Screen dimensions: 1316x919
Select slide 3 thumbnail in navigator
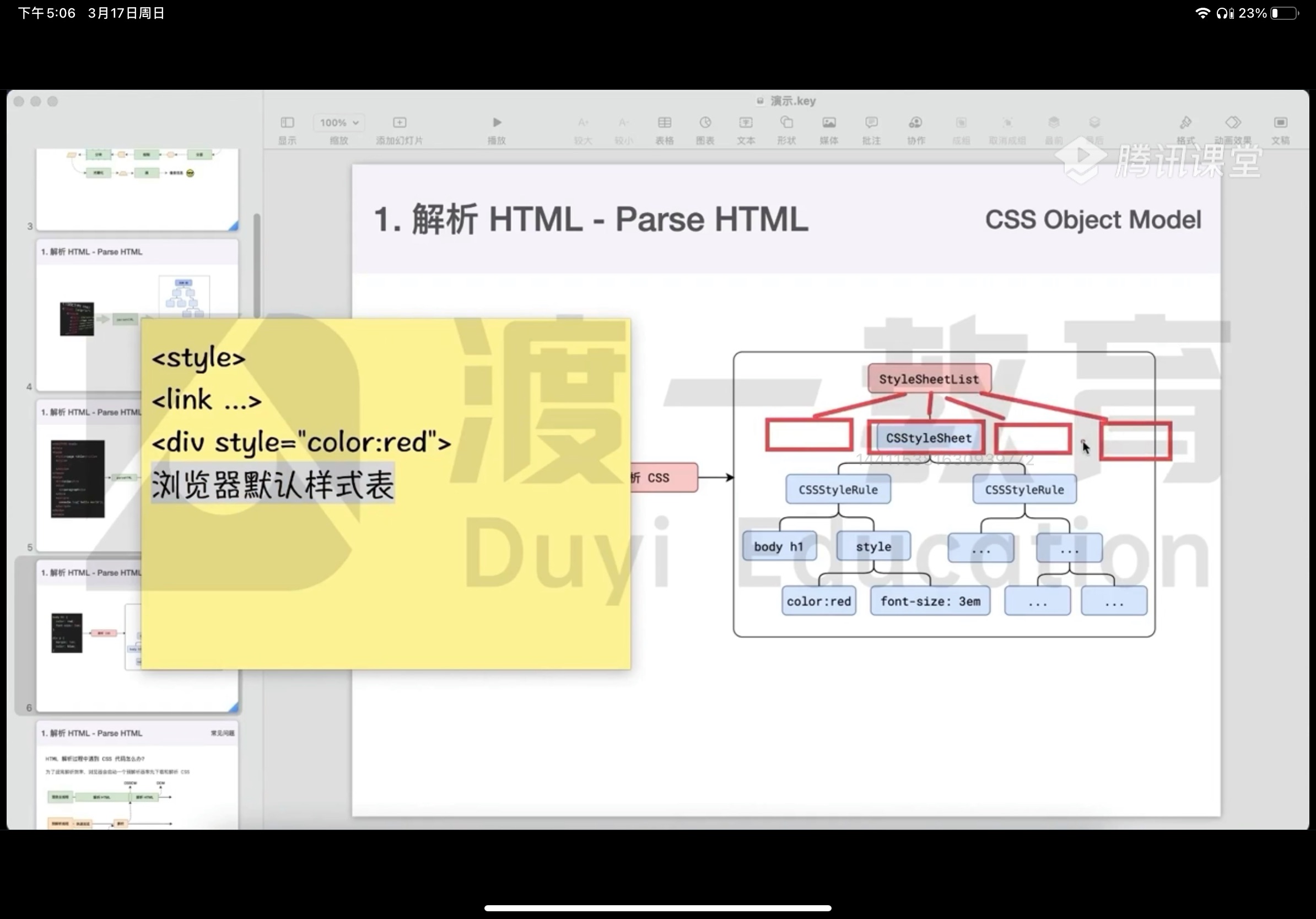pyautogui.click(x=138, y=189)
